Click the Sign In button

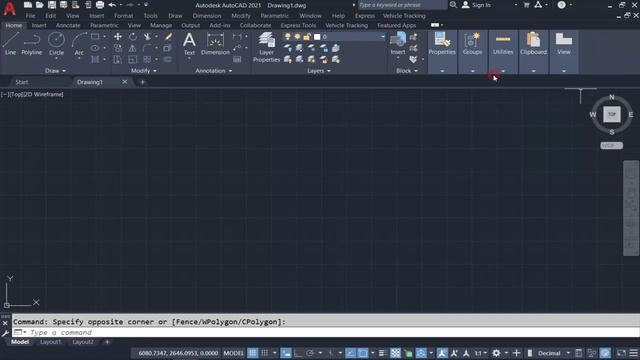pos(476,5)
